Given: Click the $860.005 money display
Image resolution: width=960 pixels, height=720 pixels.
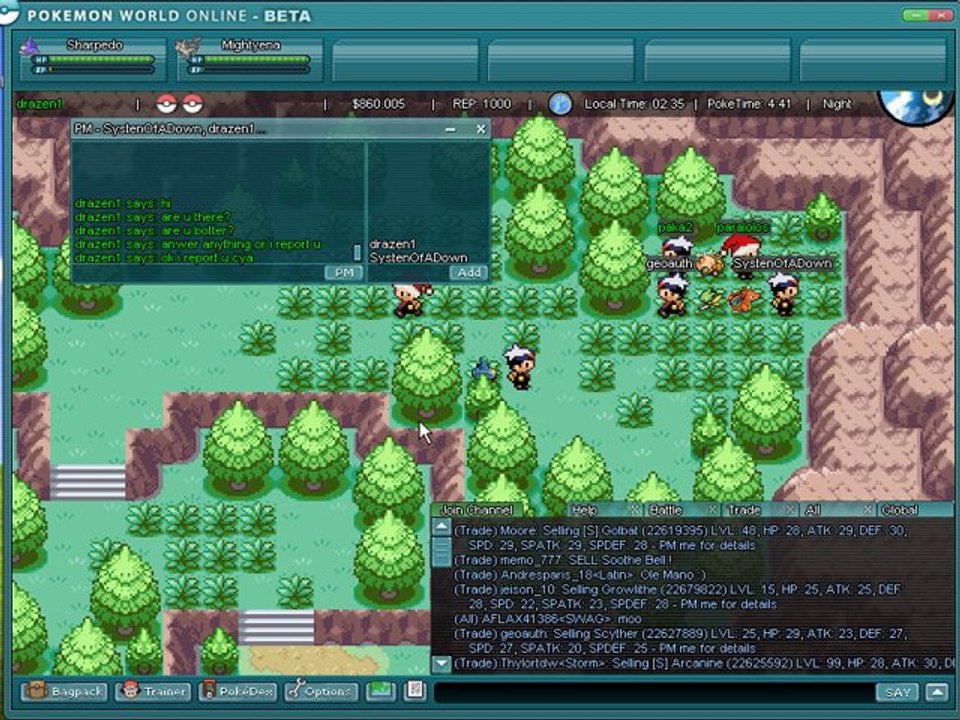Looking at the screenshot, I should [378, 104].
